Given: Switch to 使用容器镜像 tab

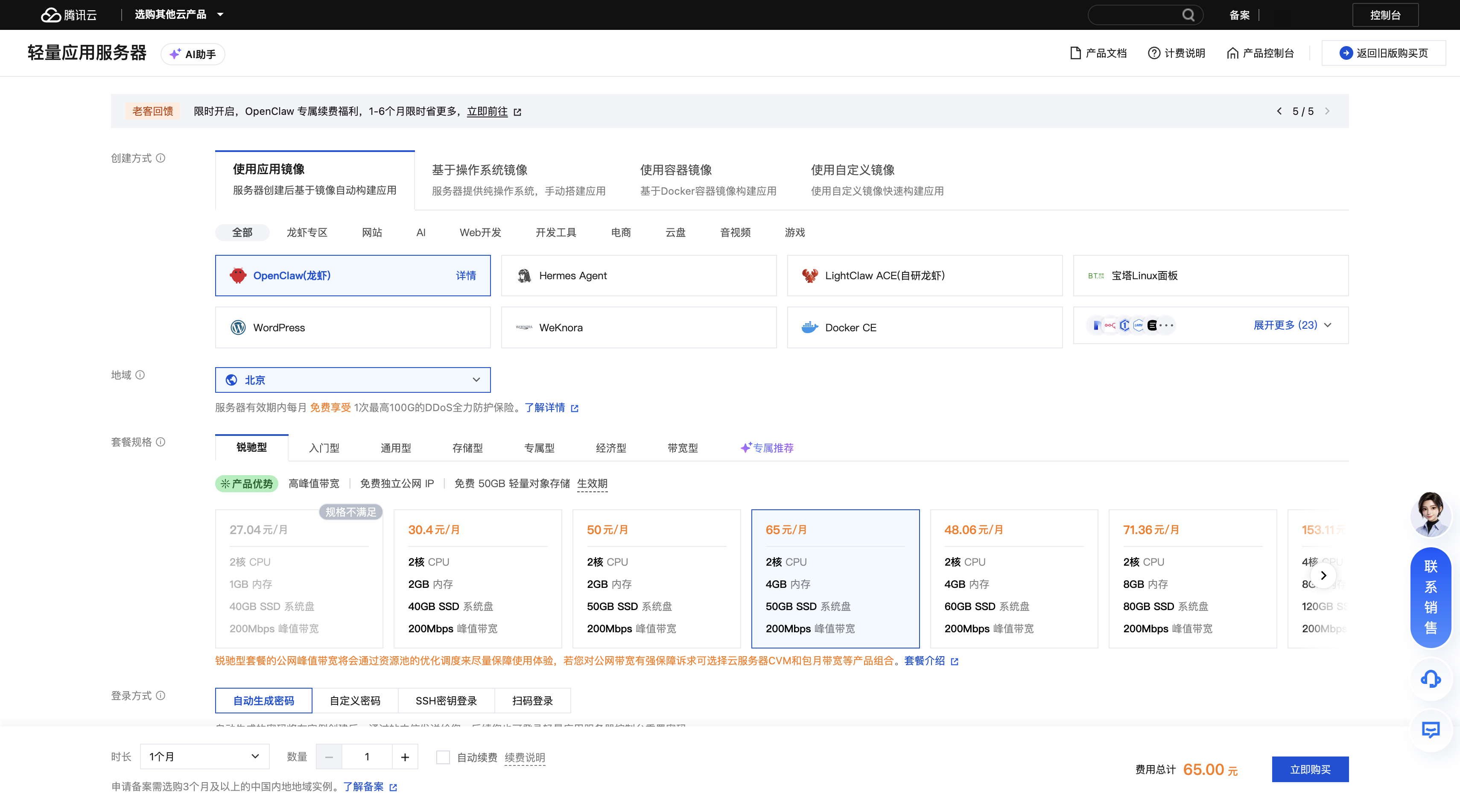Looking at the screenshot, I should (x=709, y=180).
